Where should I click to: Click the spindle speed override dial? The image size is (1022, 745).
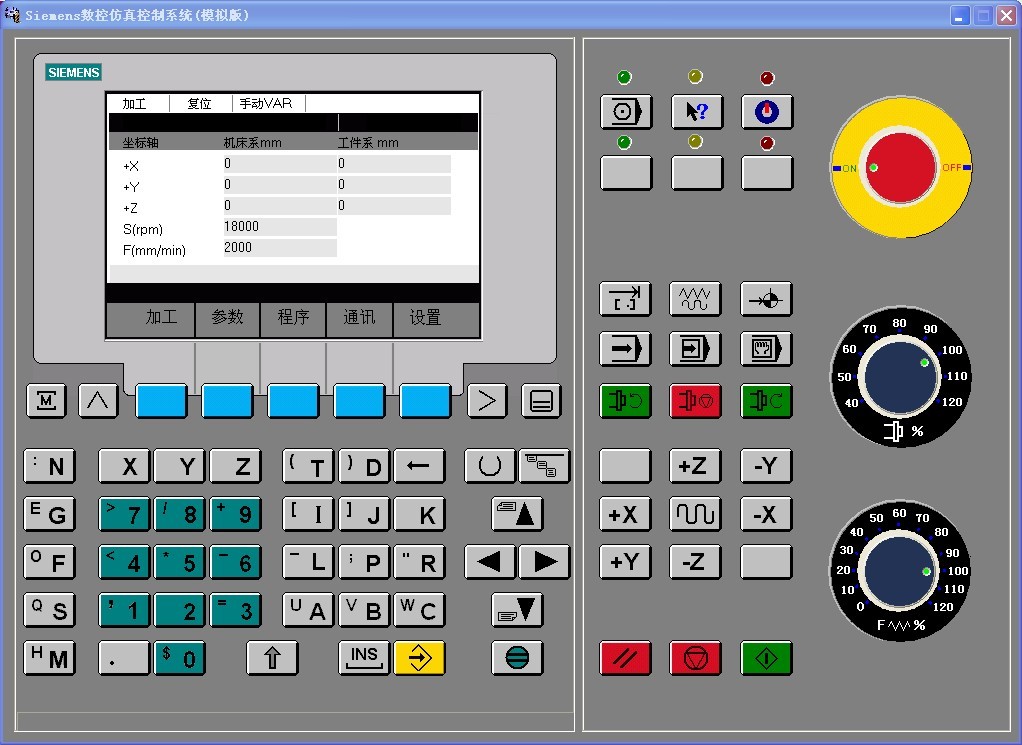pos(899,376)
